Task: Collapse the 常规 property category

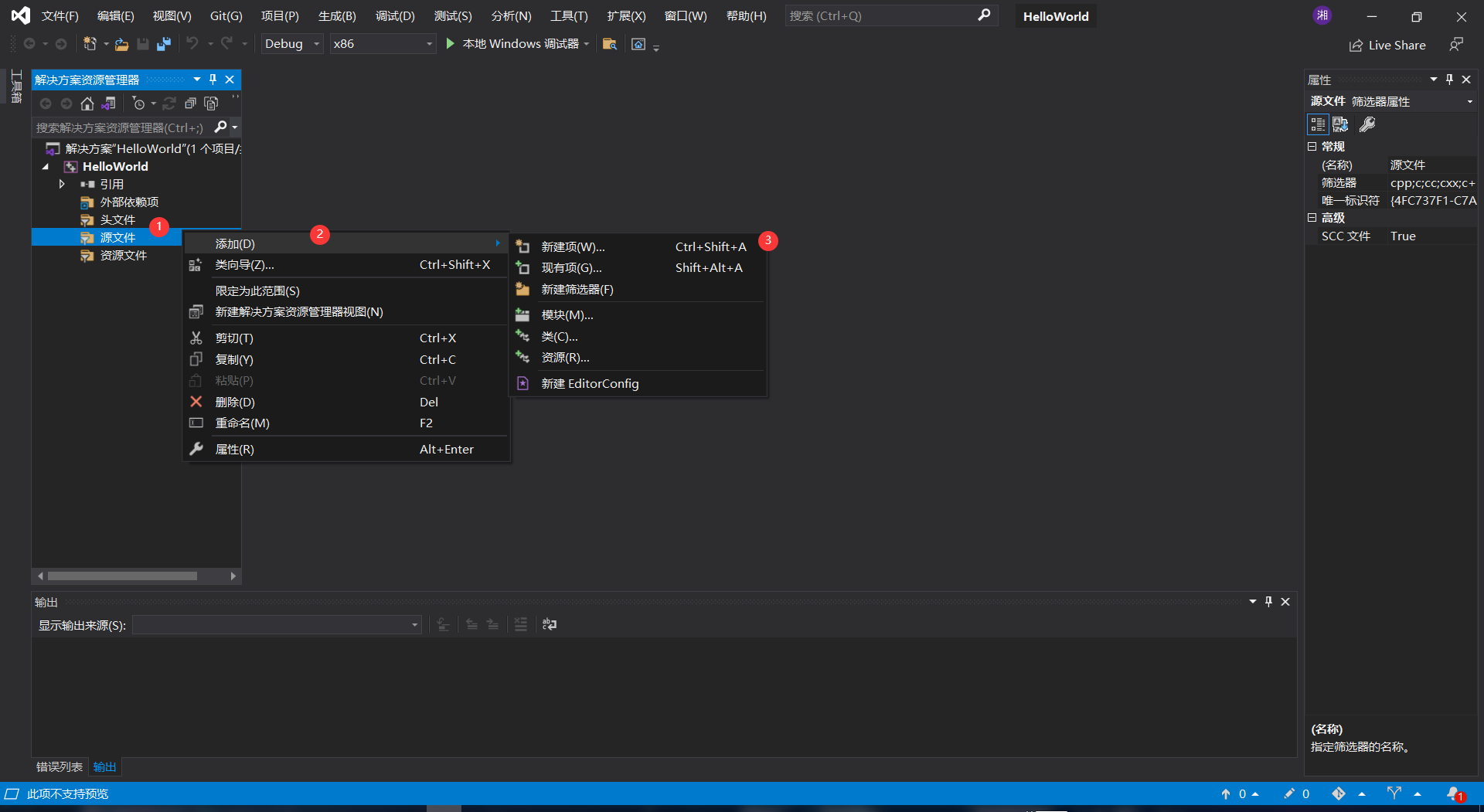Action: click(1312, 147)
